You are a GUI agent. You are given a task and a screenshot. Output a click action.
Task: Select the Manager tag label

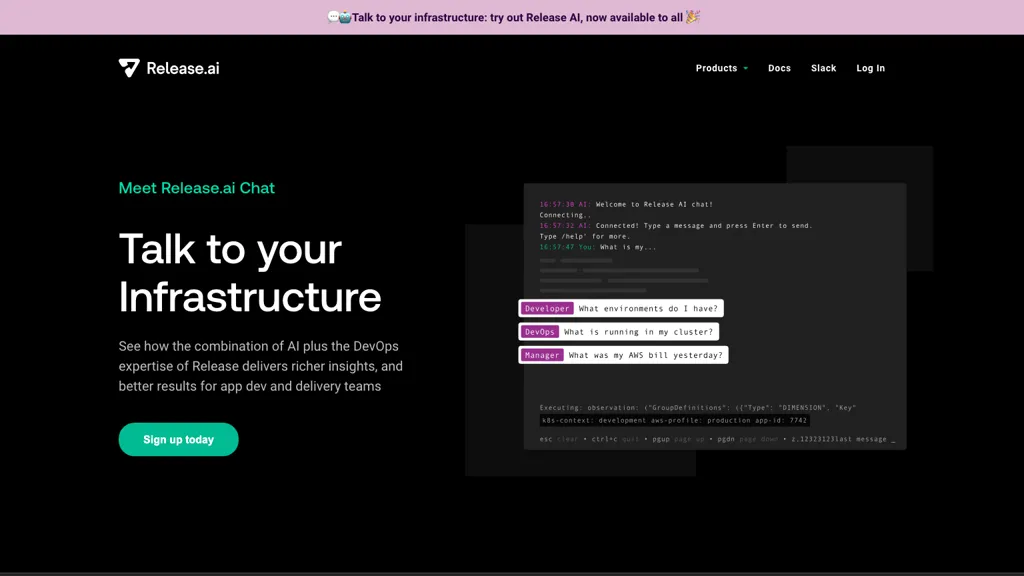[x=542, y=355]
